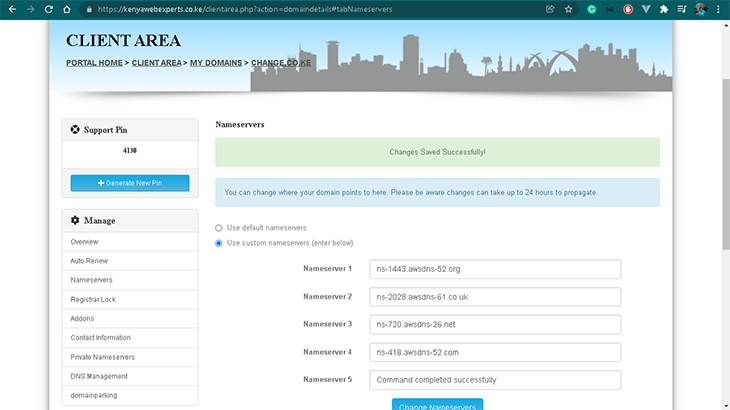Viewport: 730px width, 410px height.
Task: Open Chrome three-dot menu
Action: (718, 9)
